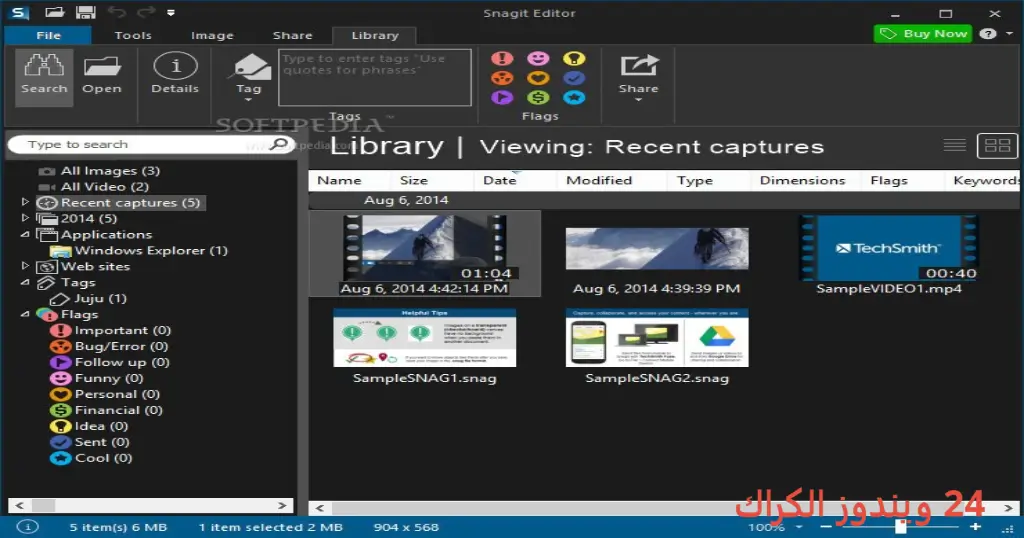
Task: Switch to thumbnail grid view icon
Action: [997, 146]
